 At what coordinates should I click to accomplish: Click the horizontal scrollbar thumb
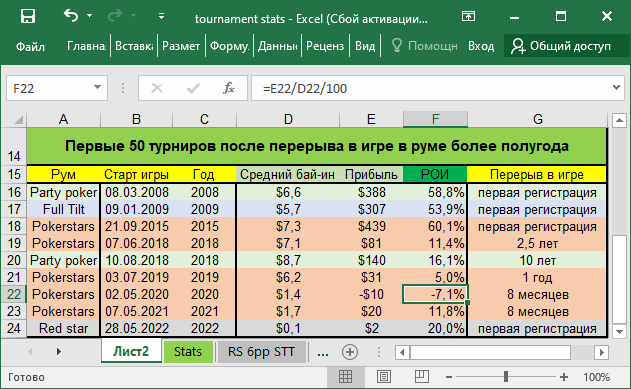pyautogui.click(x=490, y=352)
